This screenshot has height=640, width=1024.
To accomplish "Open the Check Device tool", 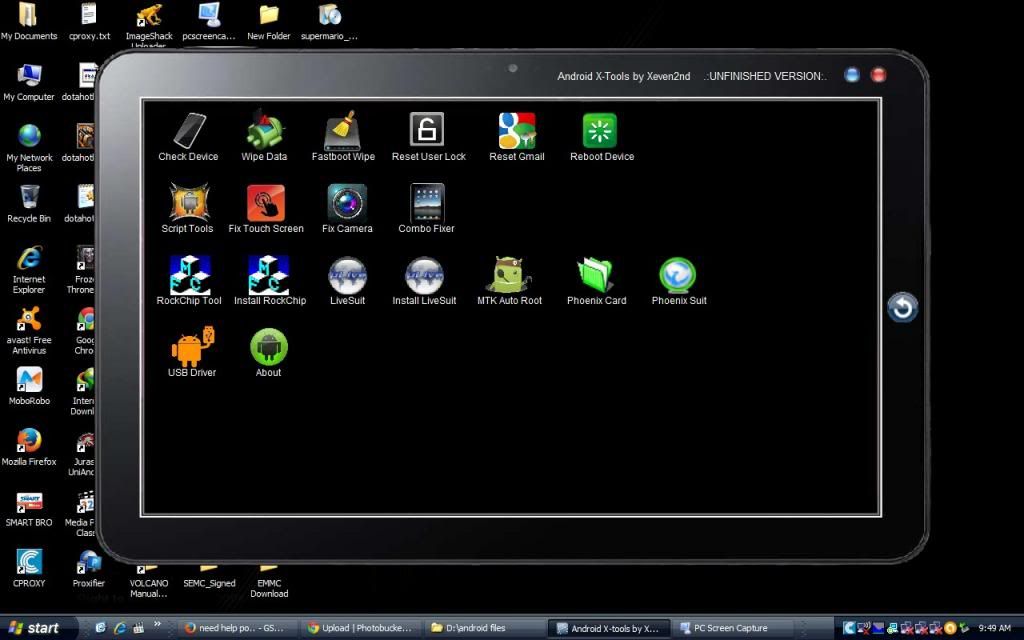I will tap(188, 132).
